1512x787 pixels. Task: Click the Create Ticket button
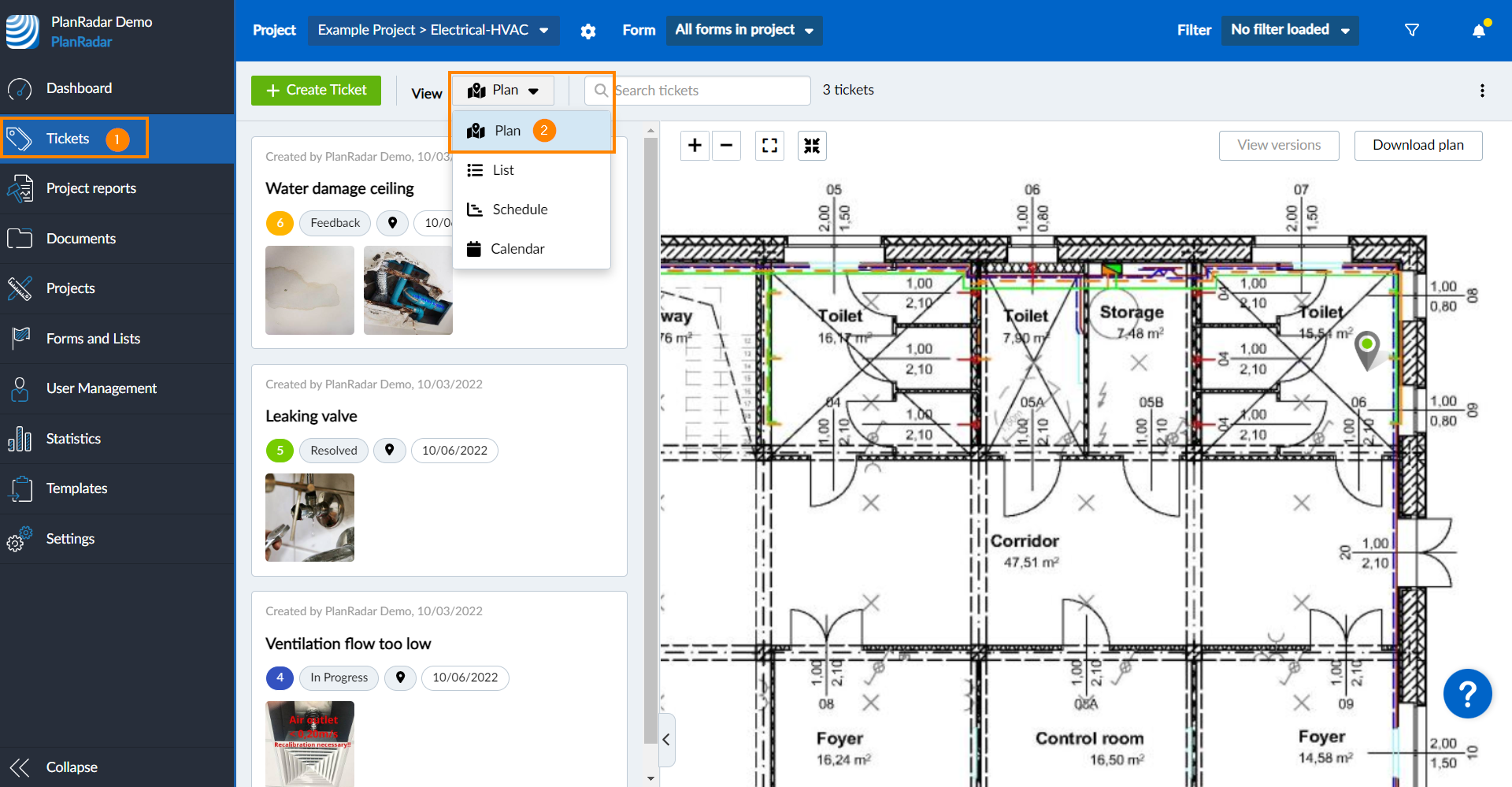(x=315, y=90)
